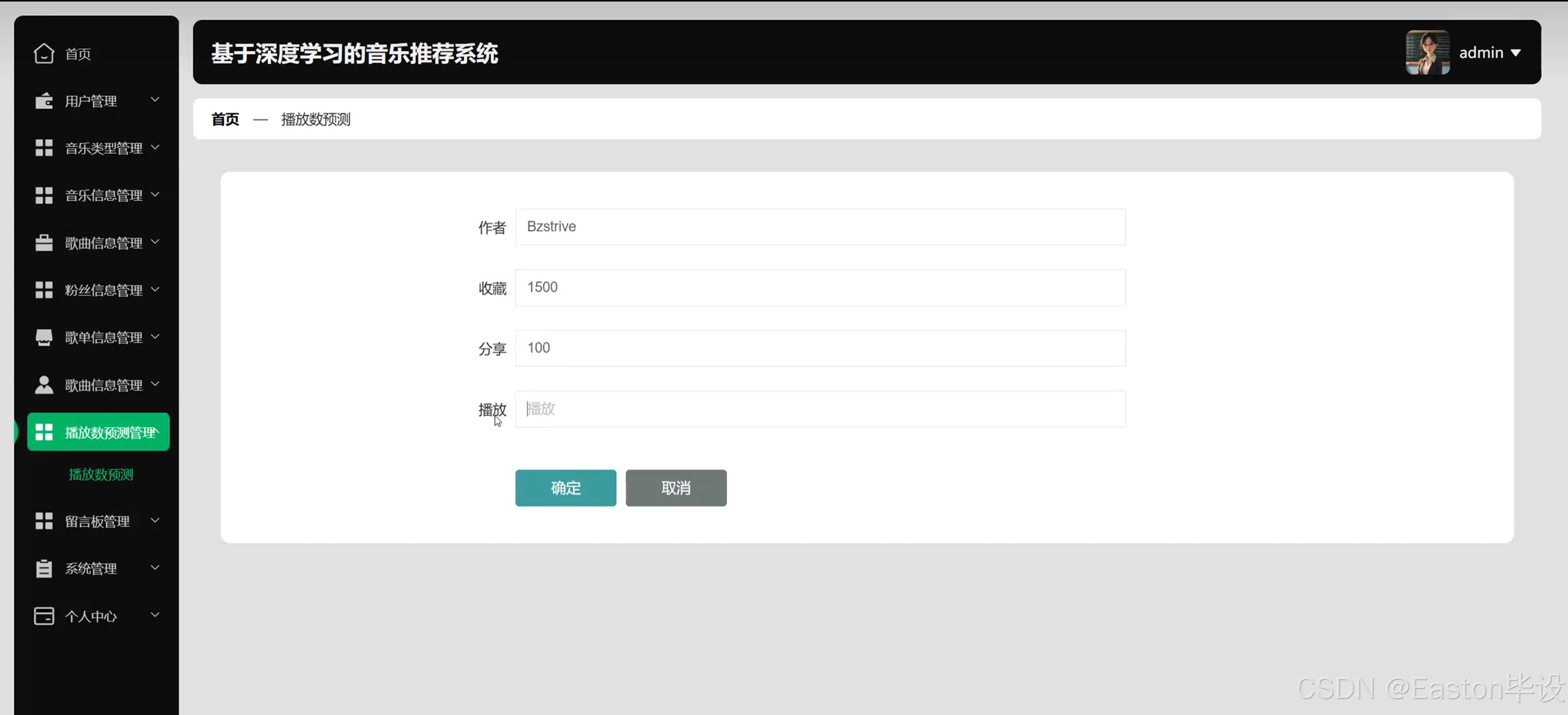Screen dimensions: 1568x715
Task: Click the inbox icon beside 歌单信息管理
Action: point(44,337)
